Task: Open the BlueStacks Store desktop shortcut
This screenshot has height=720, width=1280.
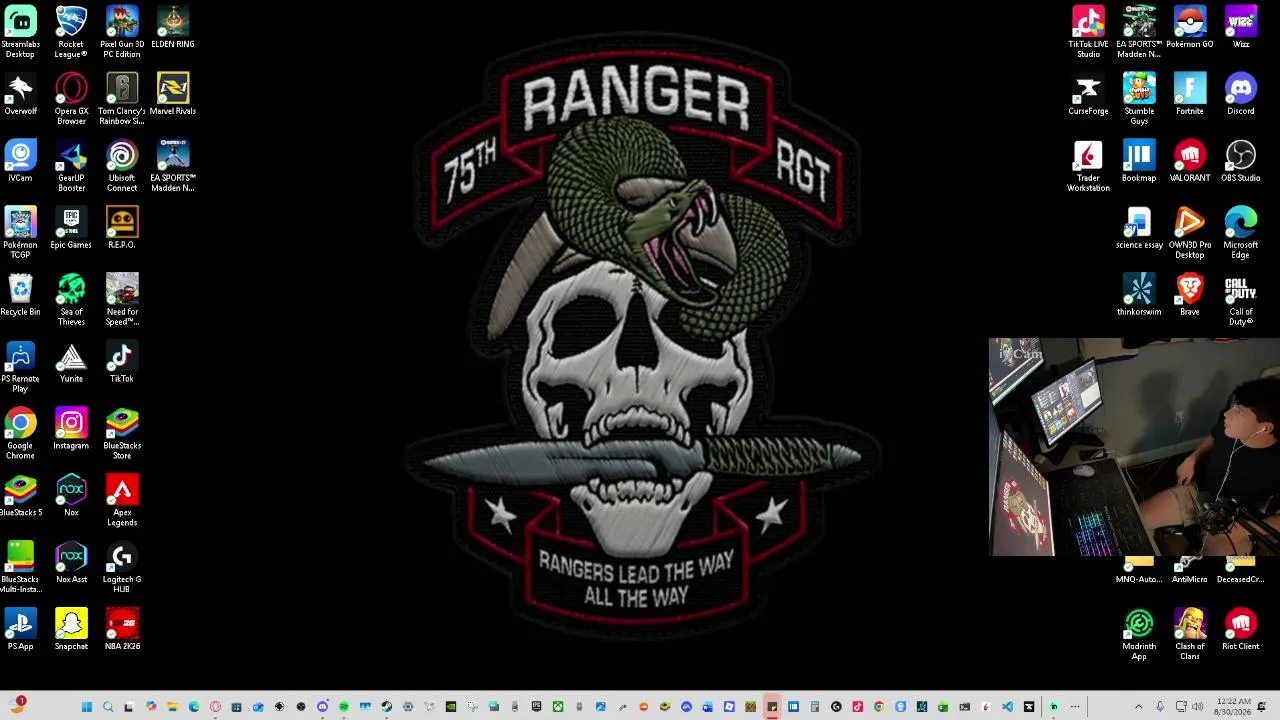Action: (122, 434)
